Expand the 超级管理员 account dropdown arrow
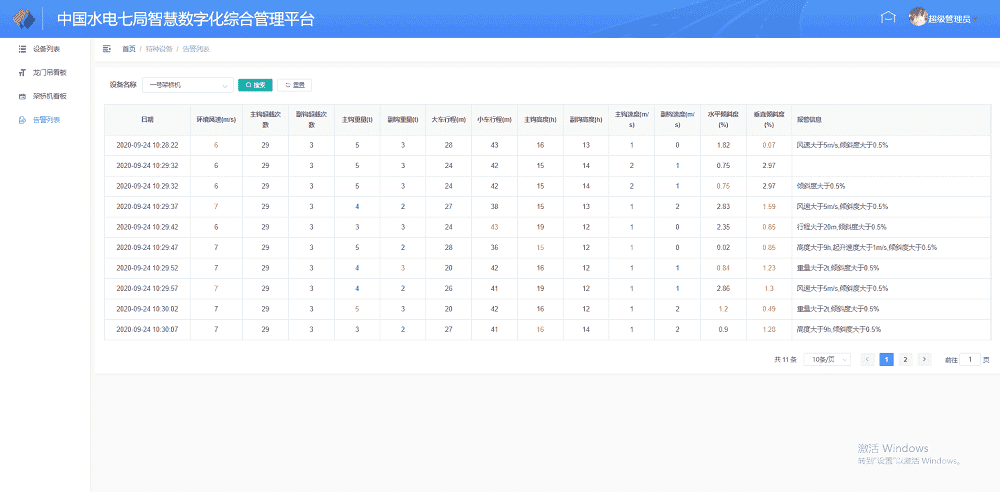 [976, 19]
